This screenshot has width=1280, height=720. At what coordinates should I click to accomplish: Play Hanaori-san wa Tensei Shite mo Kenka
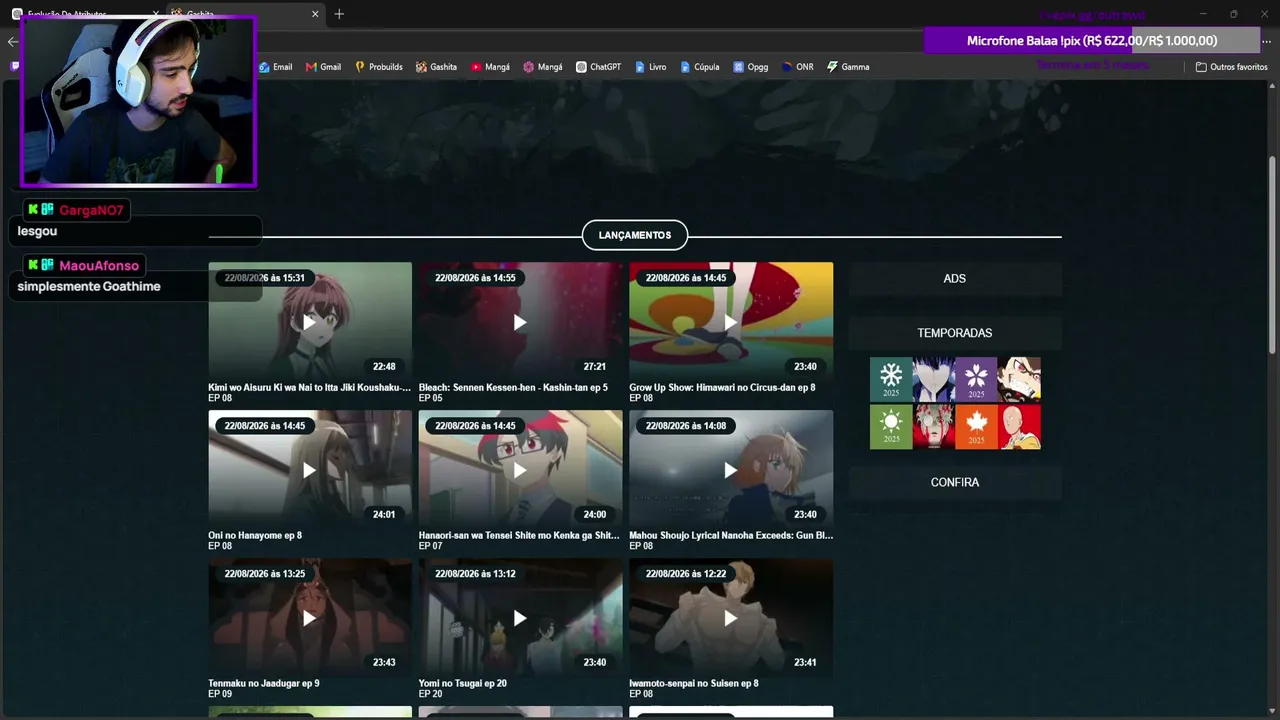[x=520, y=470]
